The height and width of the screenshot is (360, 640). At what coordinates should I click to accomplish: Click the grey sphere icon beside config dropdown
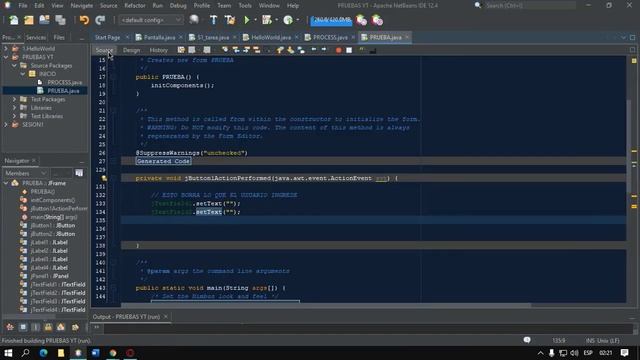point(194,20)
